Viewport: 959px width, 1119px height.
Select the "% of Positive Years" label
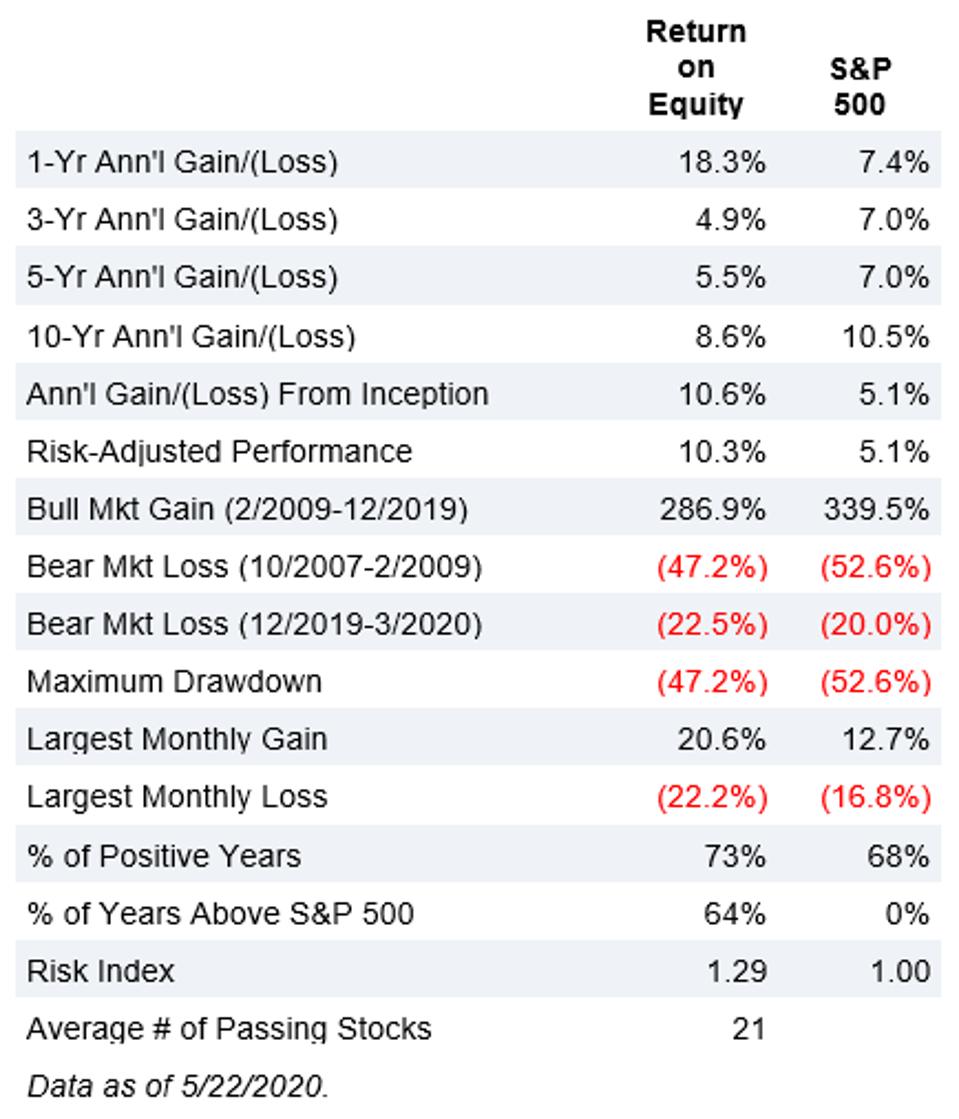pyautogui.click(x=163, y=856)
